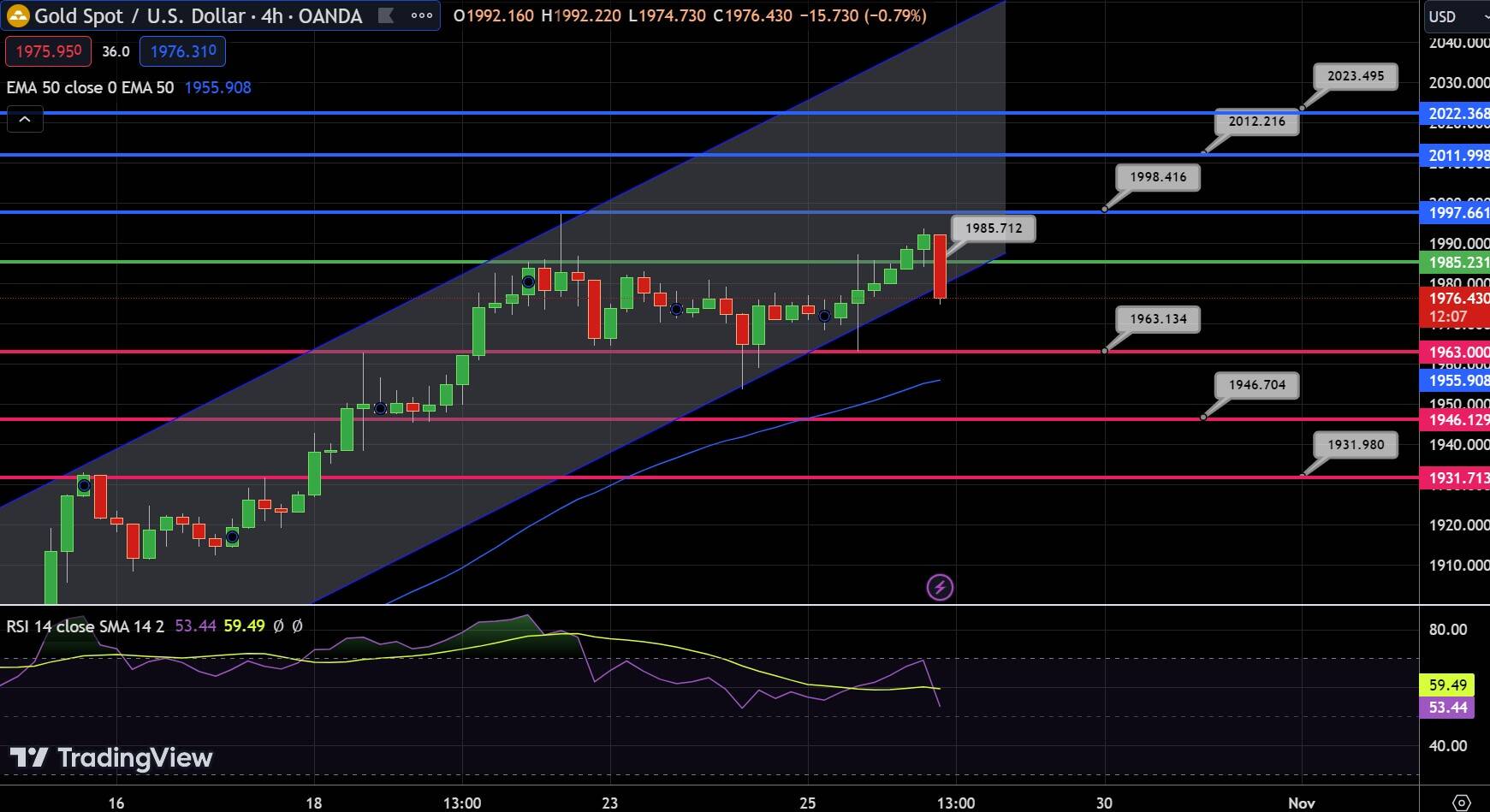Click the RSI value tag 53.44

(x=1447, y=708)
